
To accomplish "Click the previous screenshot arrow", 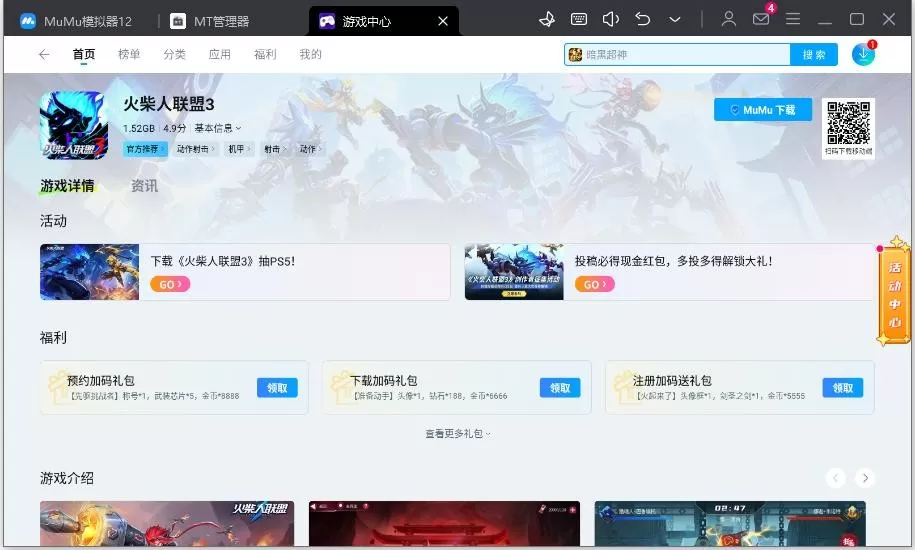I will click(836, 478).
